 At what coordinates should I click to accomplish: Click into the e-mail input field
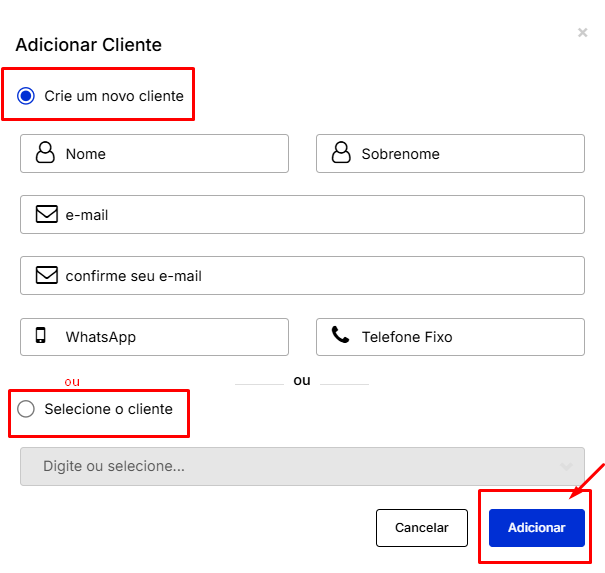click(320, 215)
